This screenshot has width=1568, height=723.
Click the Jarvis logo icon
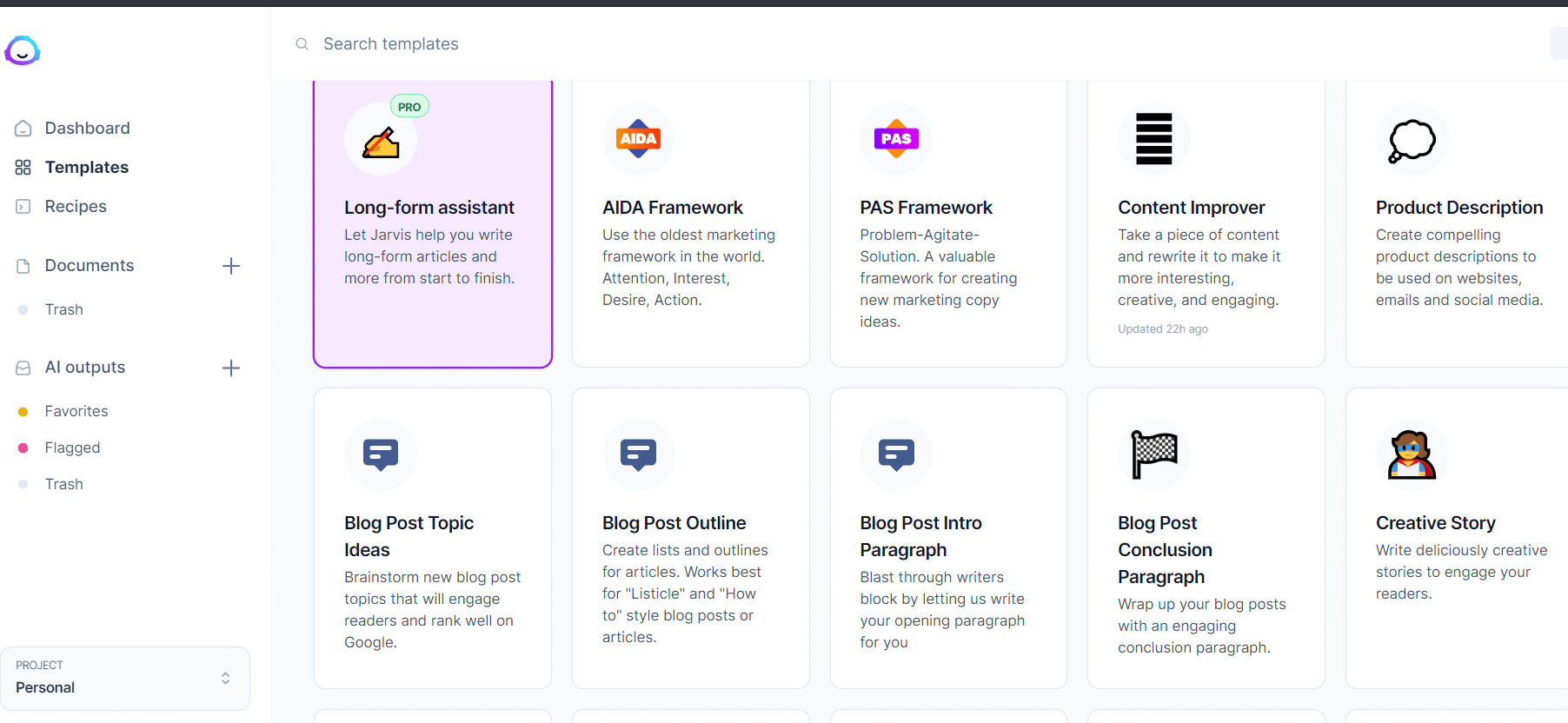[x=23, y=51]
